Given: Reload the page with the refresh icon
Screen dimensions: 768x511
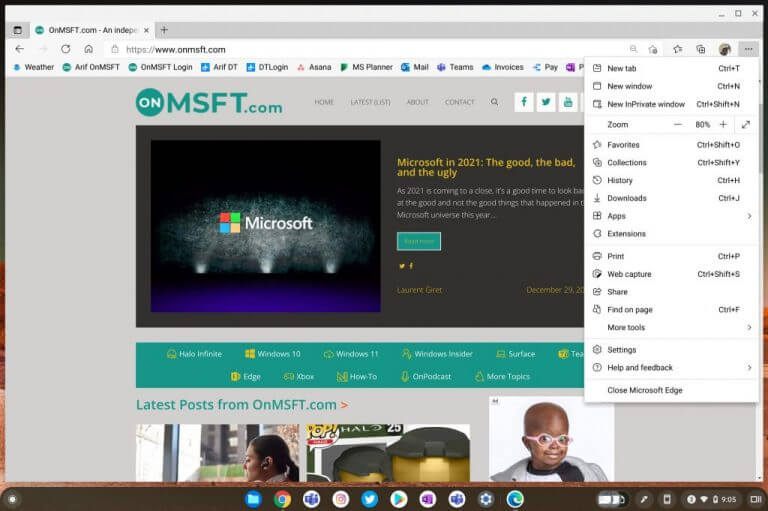Looking at the screenshot, I should [66, 49].
